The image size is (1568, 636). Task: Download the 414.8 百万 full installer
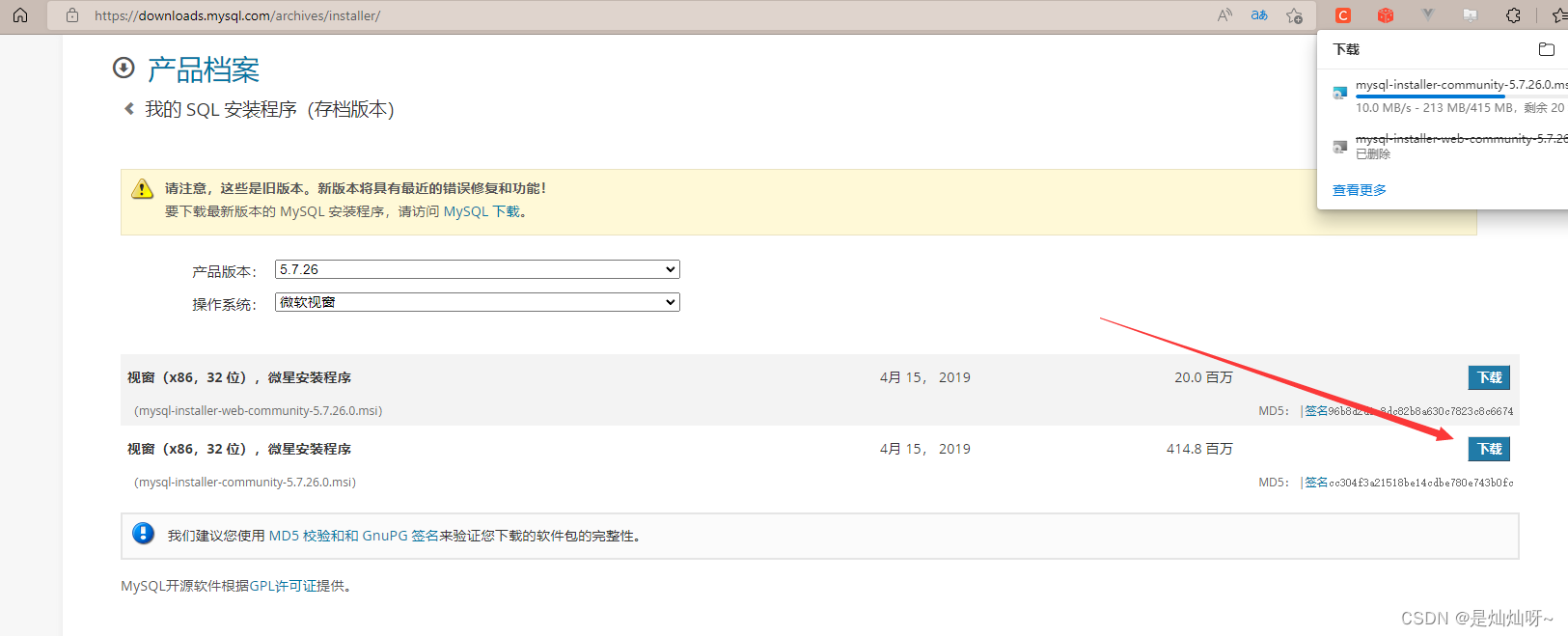click(1489, 449)
